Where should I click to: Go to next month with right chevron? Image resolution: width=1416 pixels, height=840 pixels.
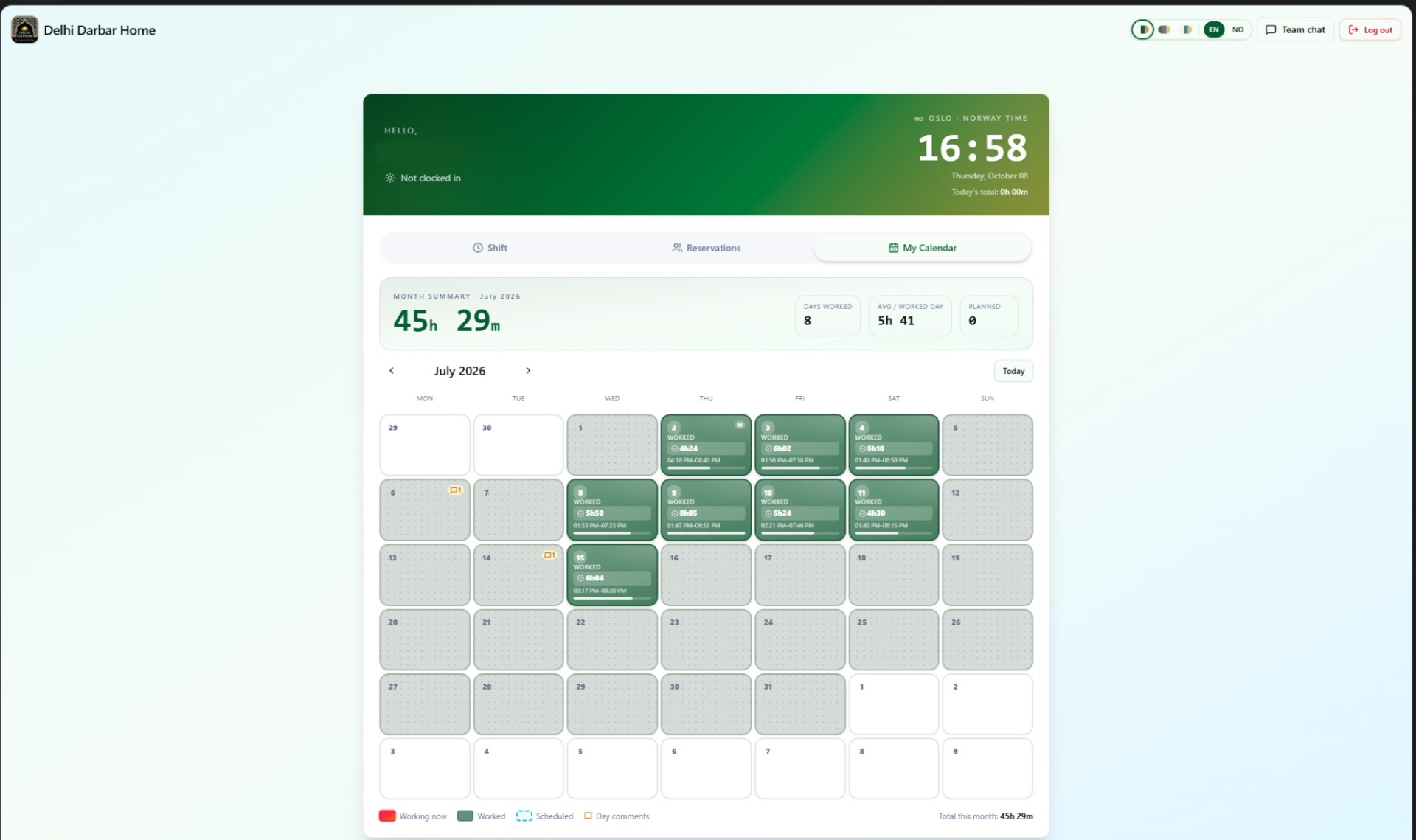pyautogui.click(x=528, y=371)
